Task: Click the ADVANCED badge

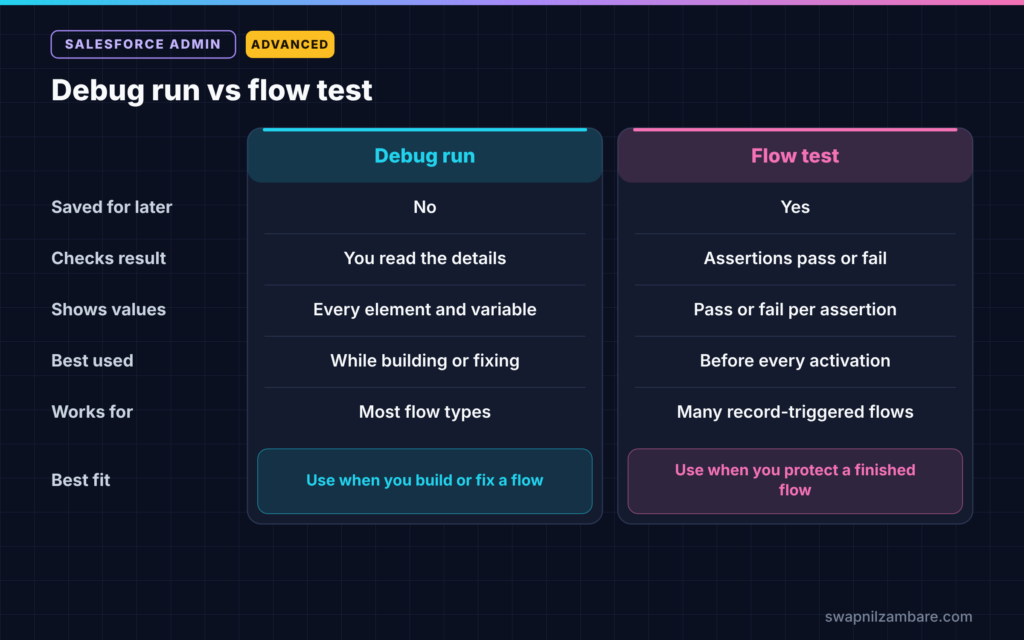Action: coord(290,44)
